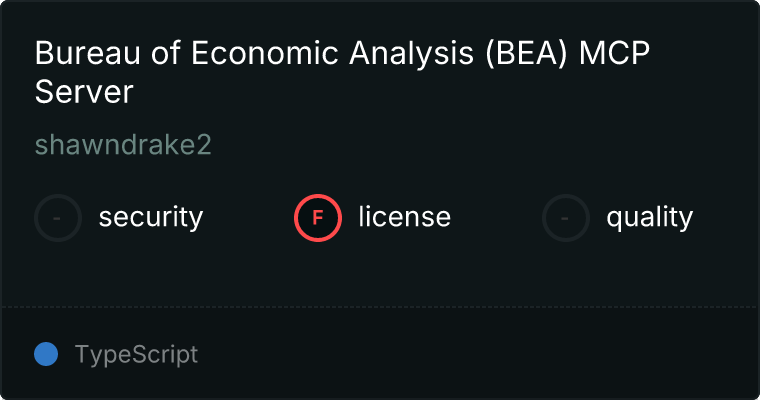760x400 pixels.
Task: Select the license label text
Action: click(404, 217)
